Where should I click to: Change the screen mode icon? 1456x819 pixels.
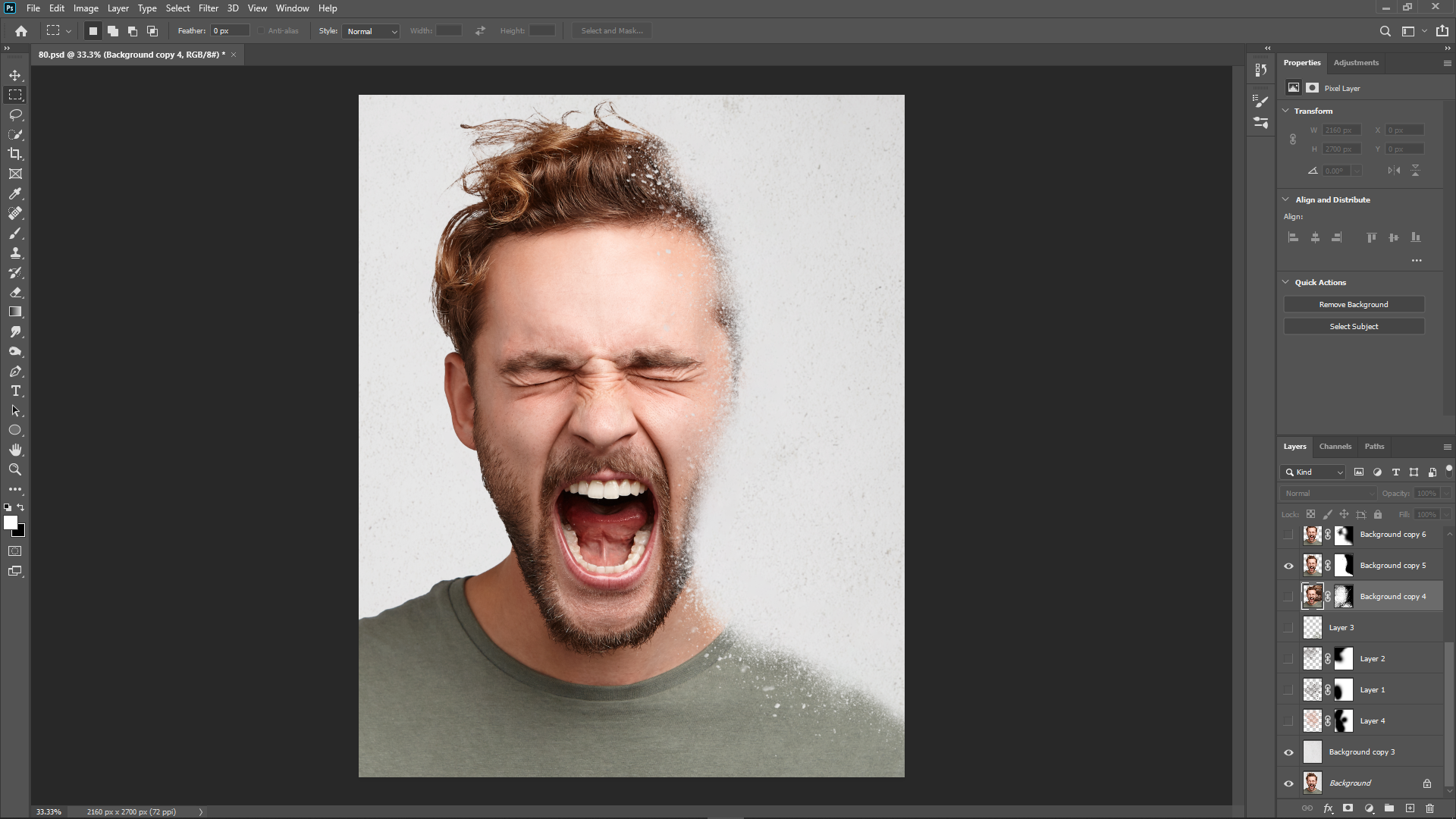coord(15,571)
